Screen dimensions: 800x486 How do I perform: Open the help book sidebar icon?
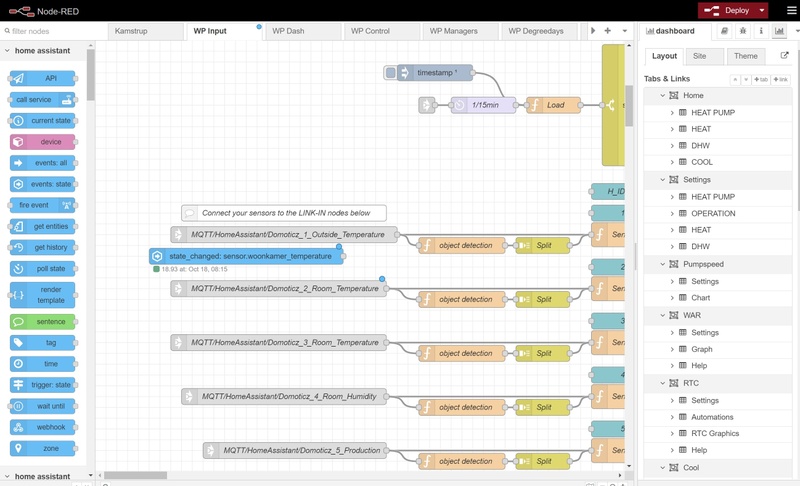tap(724, 31)
